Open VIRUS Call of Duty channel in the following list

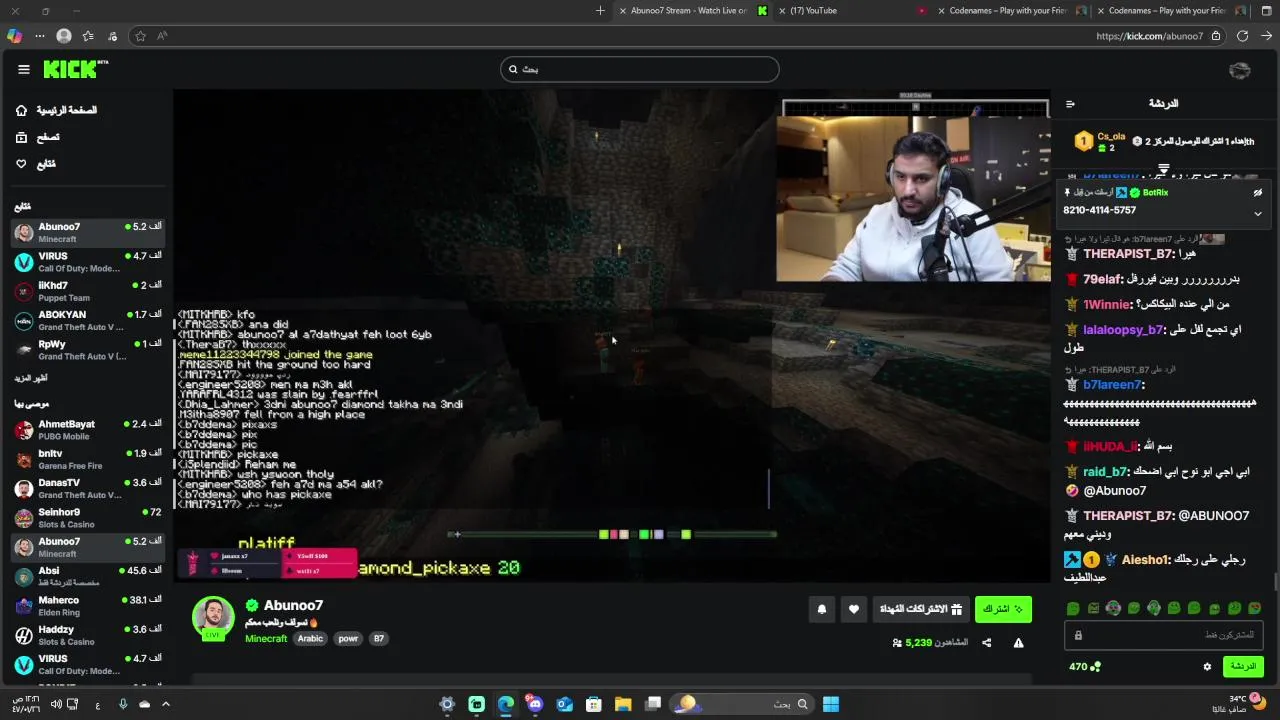pyautogui.click(x=88, y=262)
